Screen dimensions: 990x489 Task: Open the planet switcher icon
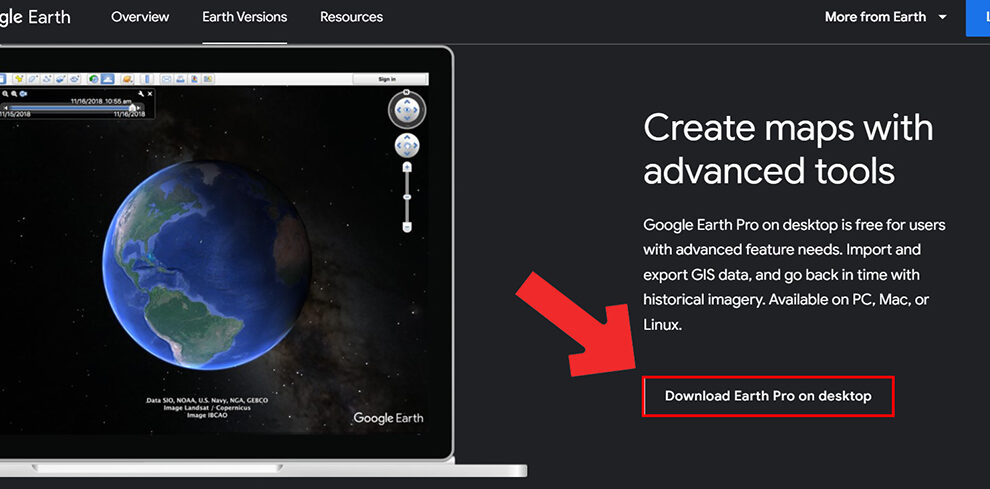[x=128, y=79]
